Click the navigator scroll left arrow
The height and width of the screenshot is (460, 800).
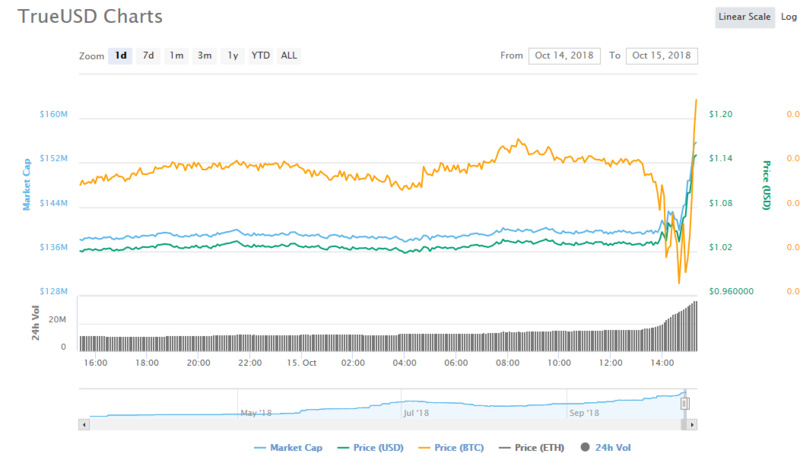click(84, 424)
